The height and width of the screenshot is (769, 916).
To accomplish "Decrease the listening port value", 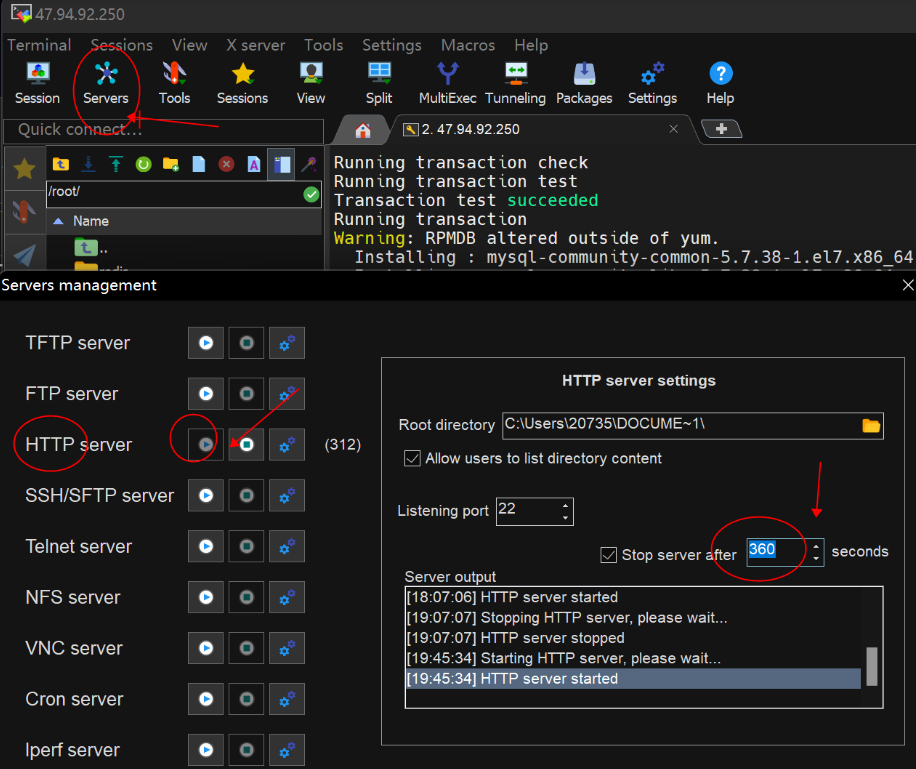I will point(565,518).
